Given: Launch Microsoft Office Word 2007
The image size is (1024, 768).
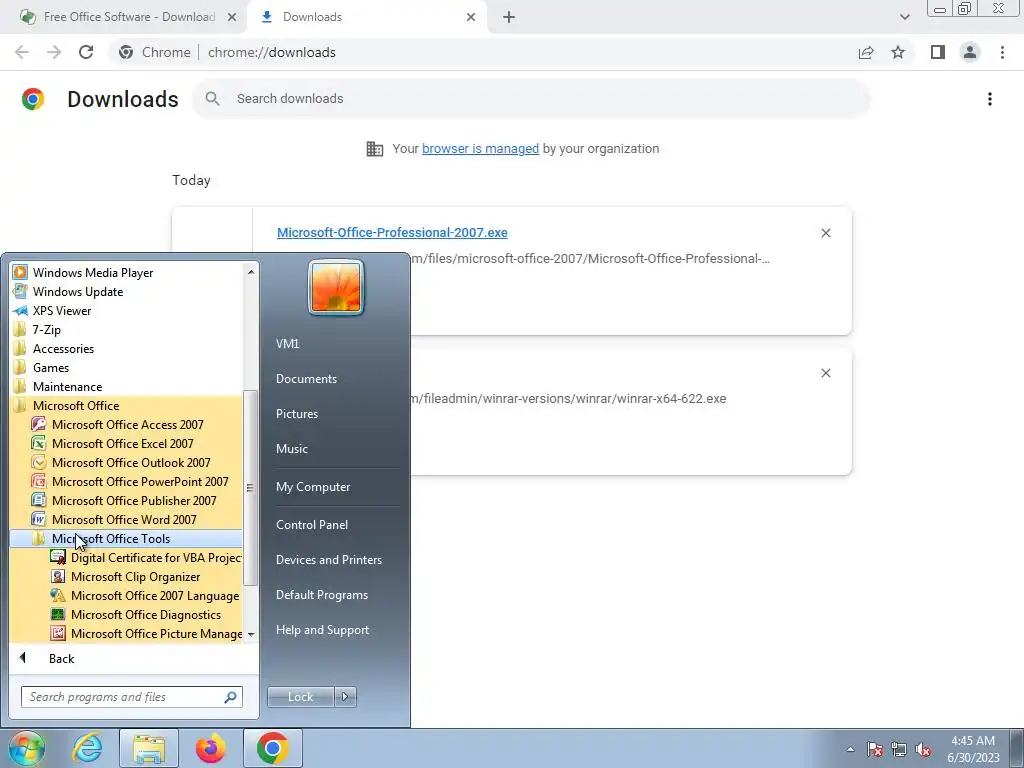Looking at the screenshot, I should pos(127,519).
